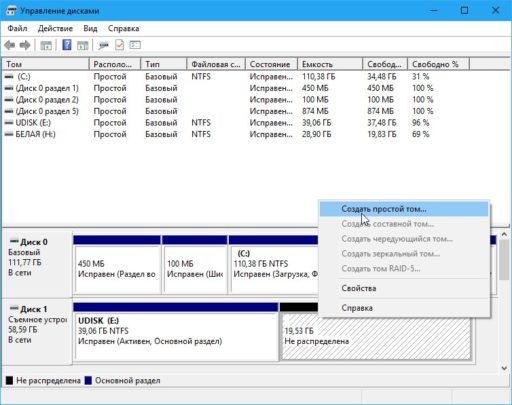This screenshot has height=405, width=512.
Task: Click the 874 МБ capacity cell
Action: 315,111
